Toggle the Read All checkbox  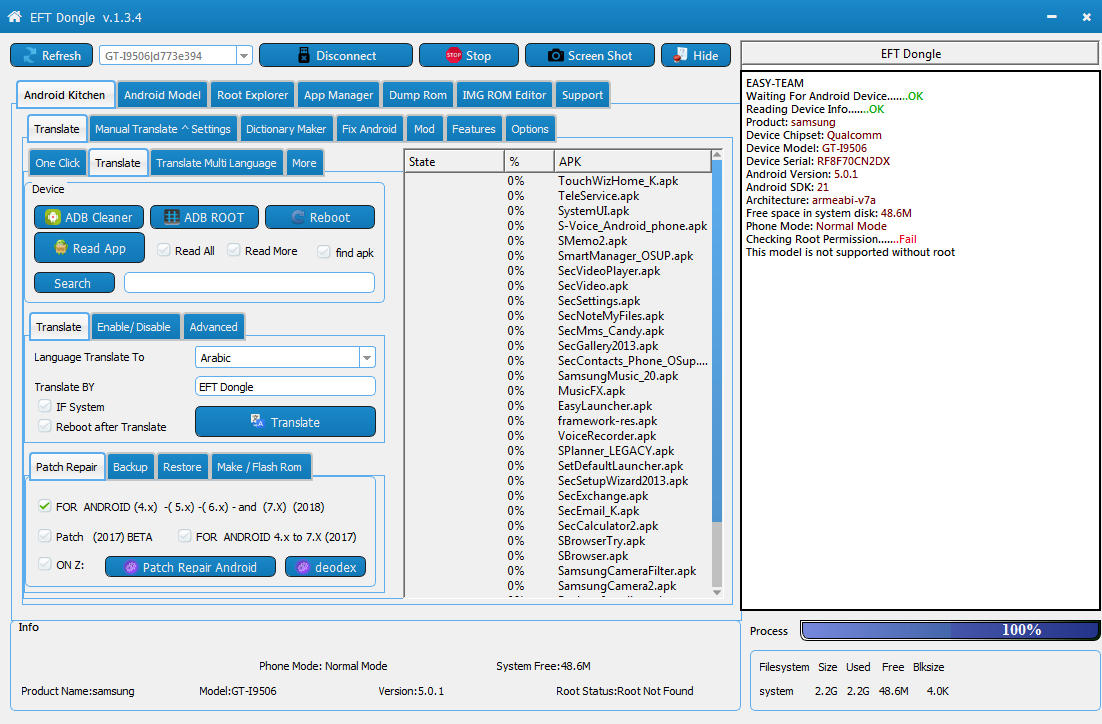point(164,250)
